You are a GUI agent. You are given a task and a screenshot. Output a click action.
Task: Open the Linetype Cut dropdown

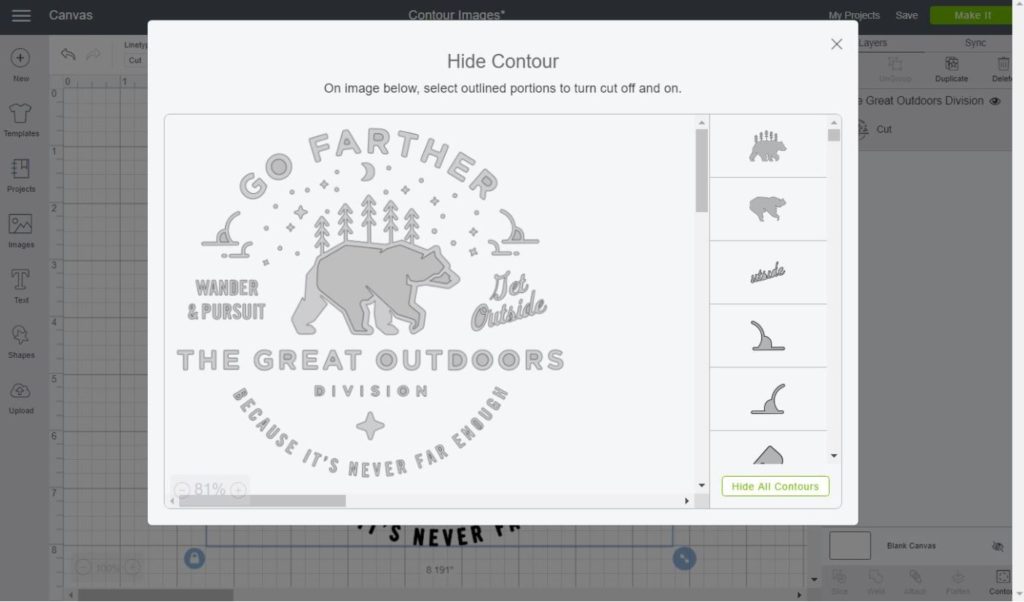pyautogui.click(x=135, y=60)
